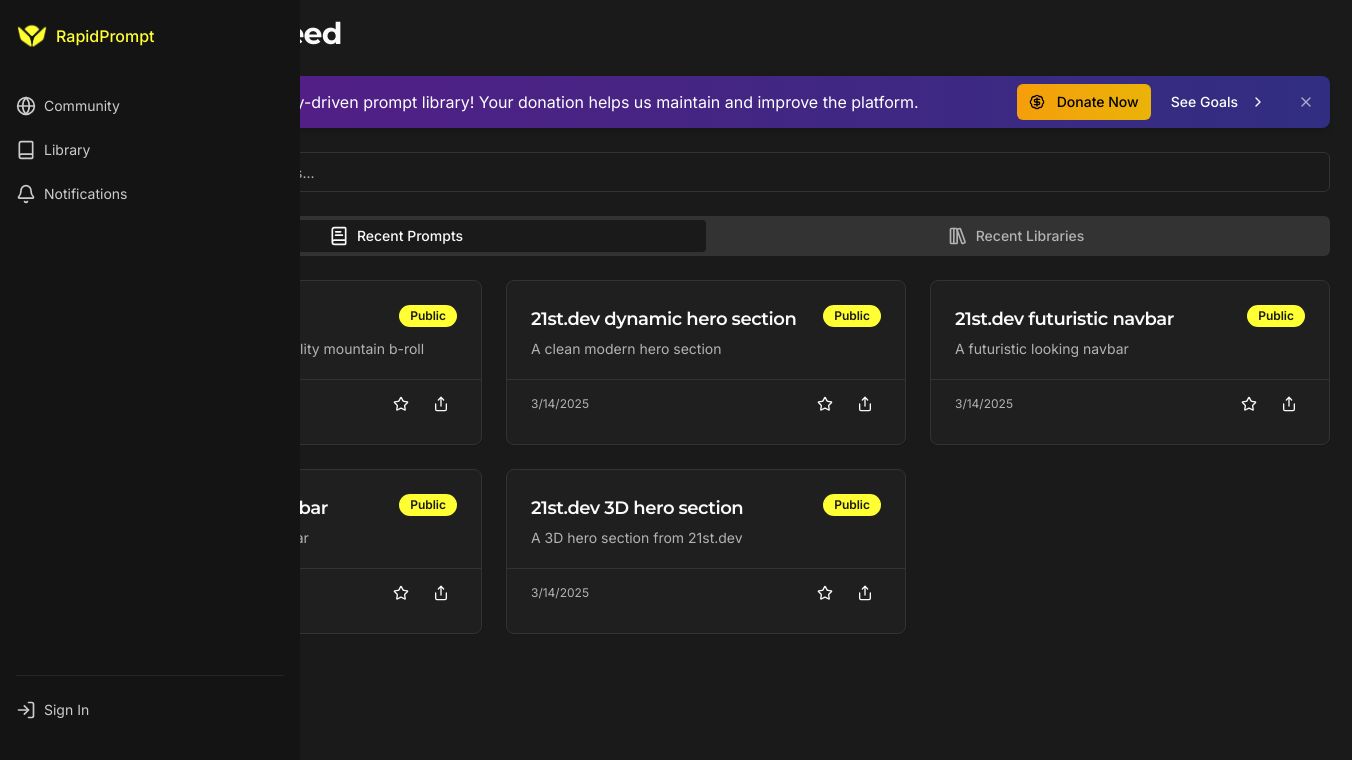The image size is (1352, 760).
Task: Click the Sign In link
Action: [x=66, y=710]
